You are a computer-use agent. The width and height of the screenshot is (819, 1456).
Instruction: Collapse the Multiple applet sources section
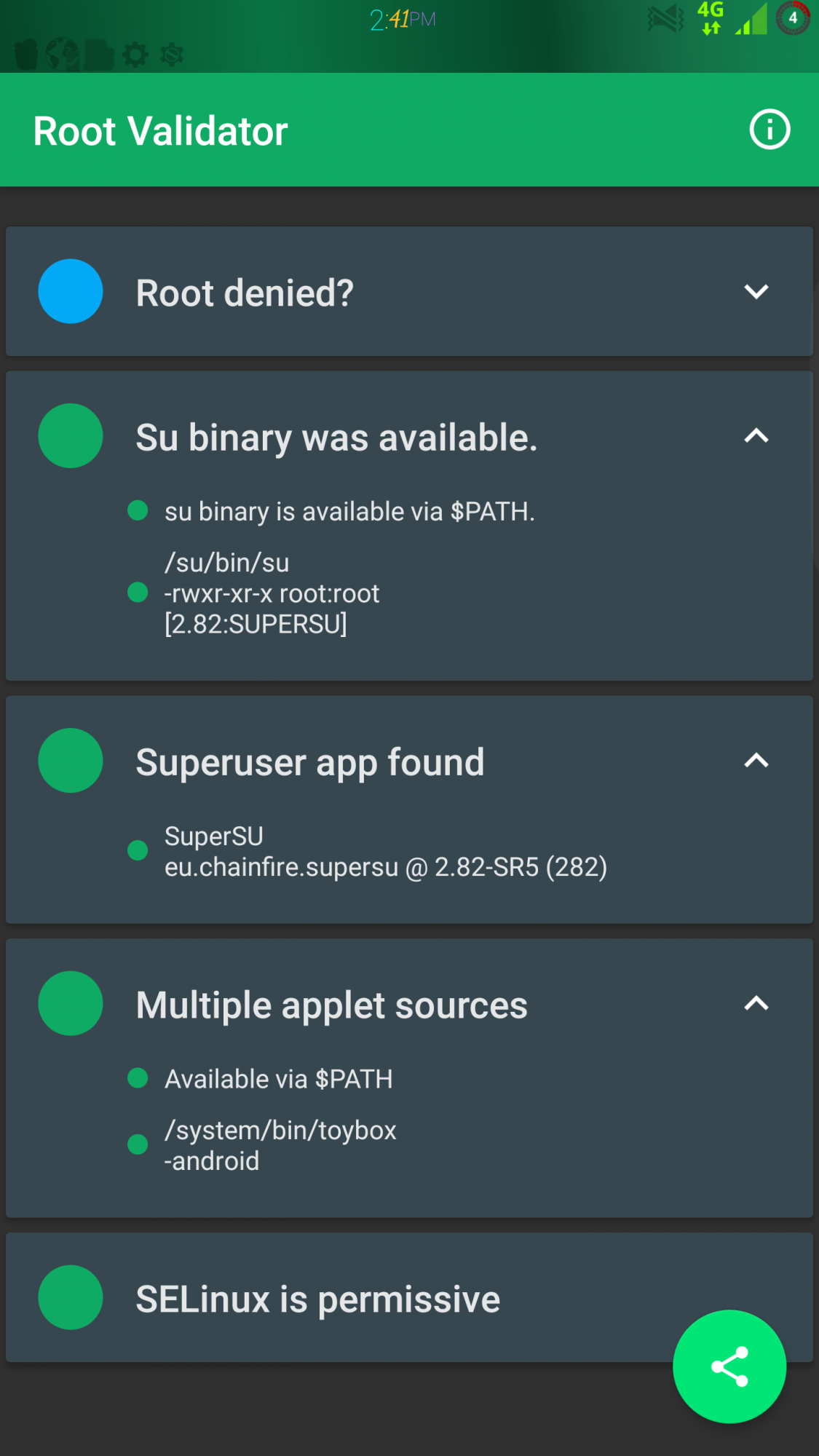coord(756,1003)
